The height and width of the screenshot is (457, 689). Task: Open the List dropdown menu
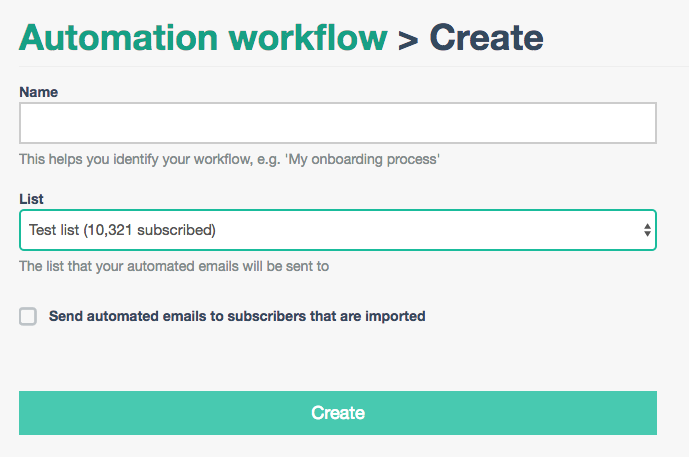click(337, 230)
